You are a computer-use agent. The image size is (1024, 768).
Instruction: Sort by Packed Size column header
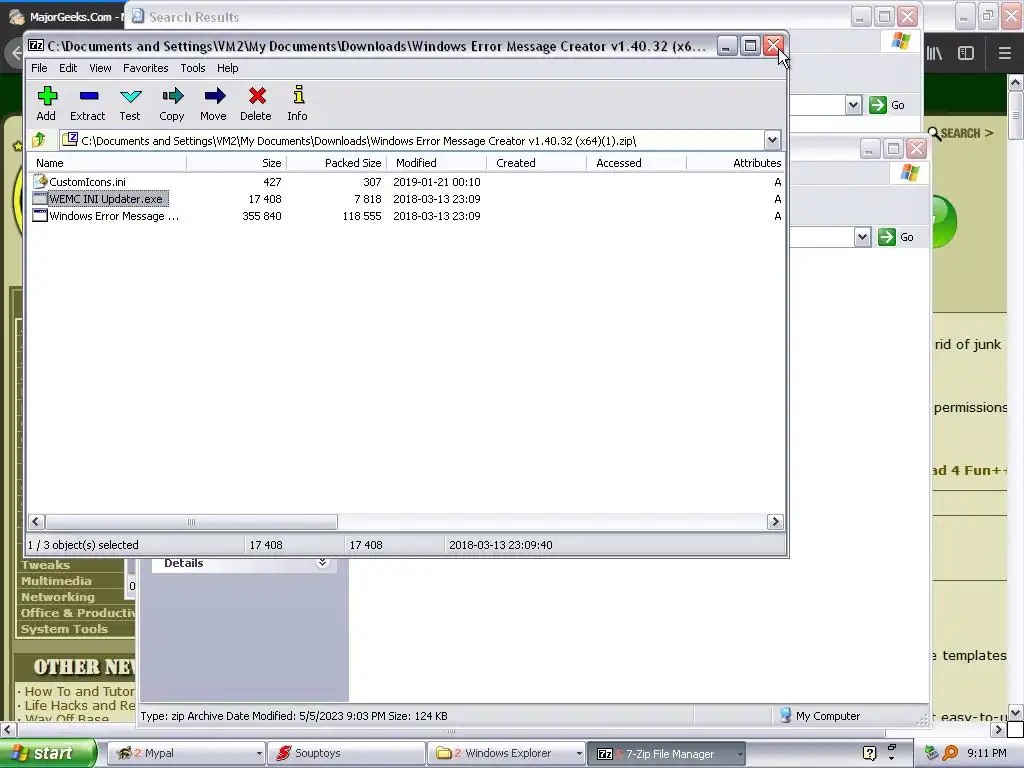336,163
